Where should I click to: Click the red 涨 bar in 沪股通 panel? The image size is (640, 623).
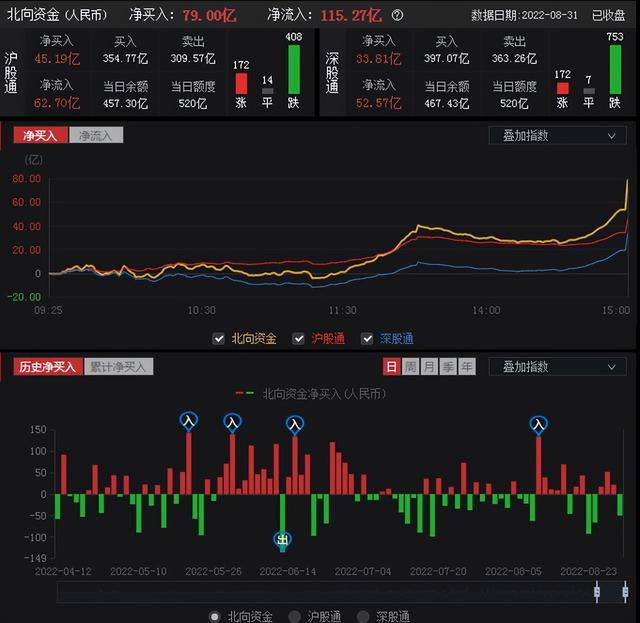(x=241, y=84)
